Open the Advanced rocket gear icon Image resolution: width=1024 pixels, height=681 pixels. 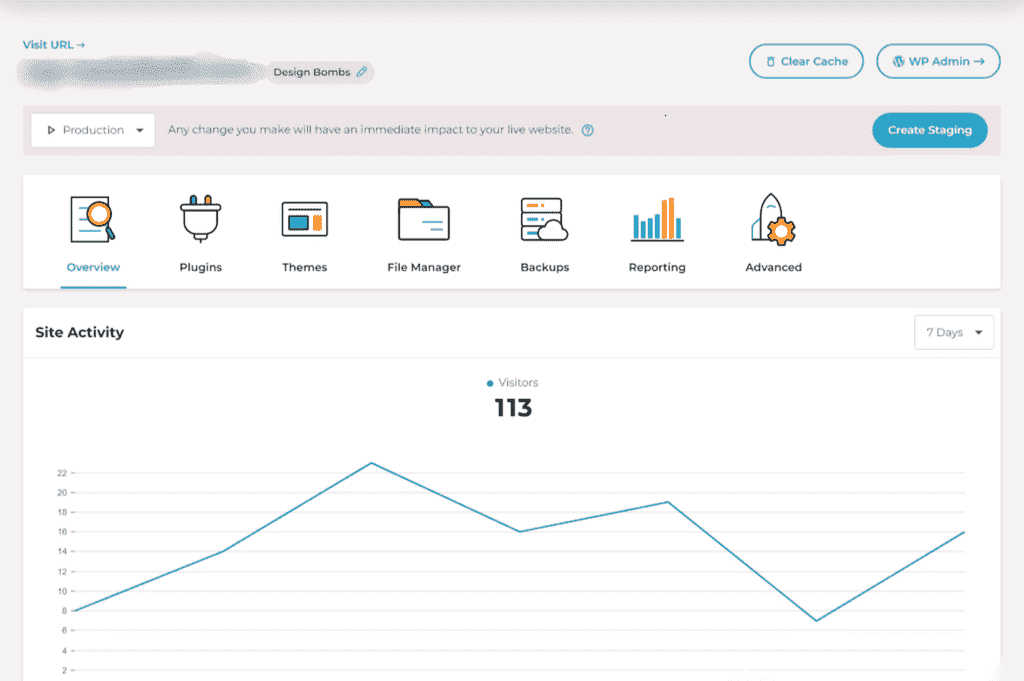pos(773,219)
